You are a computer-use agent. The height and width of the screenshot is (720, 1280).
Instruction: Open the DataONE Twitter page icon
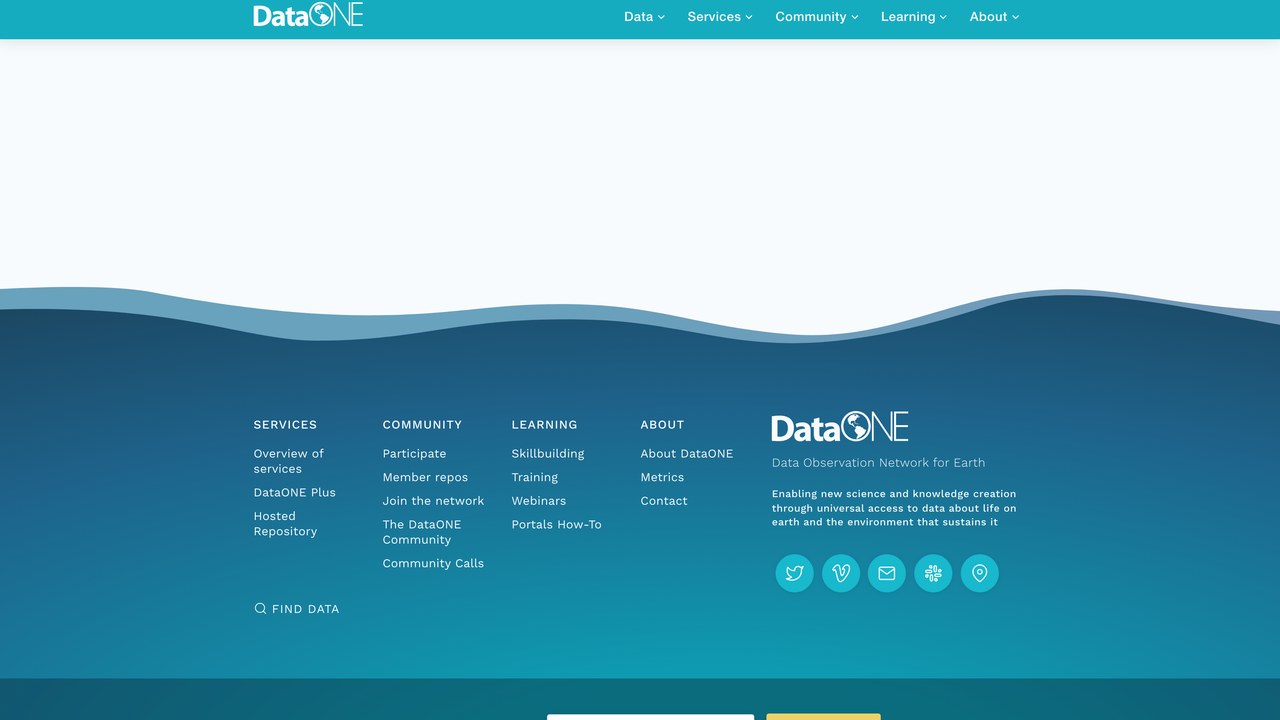pyautogui.click(x=795, y=573)
